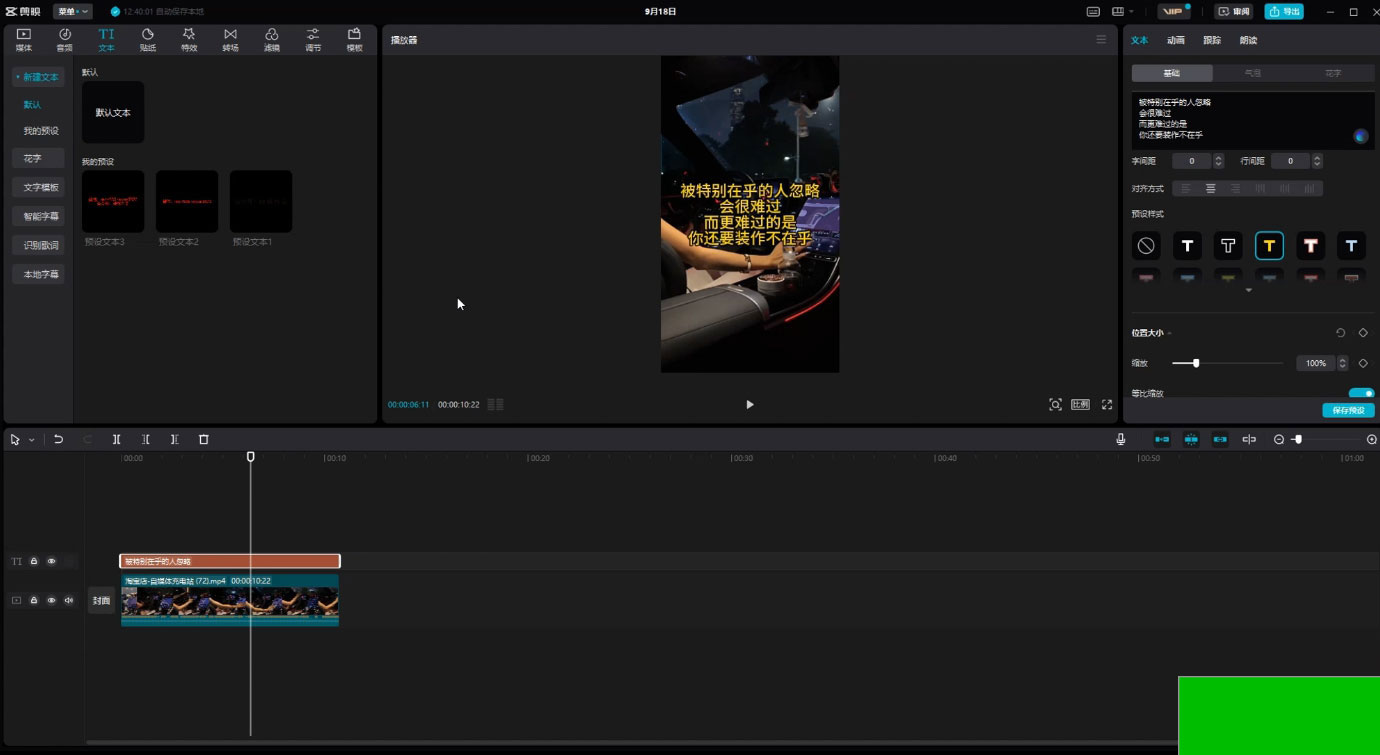The image size is (1380, 755).
Task: Click the split clip tool in timeline toolbar
Action: pyautogui.click(x=117, y=439)
